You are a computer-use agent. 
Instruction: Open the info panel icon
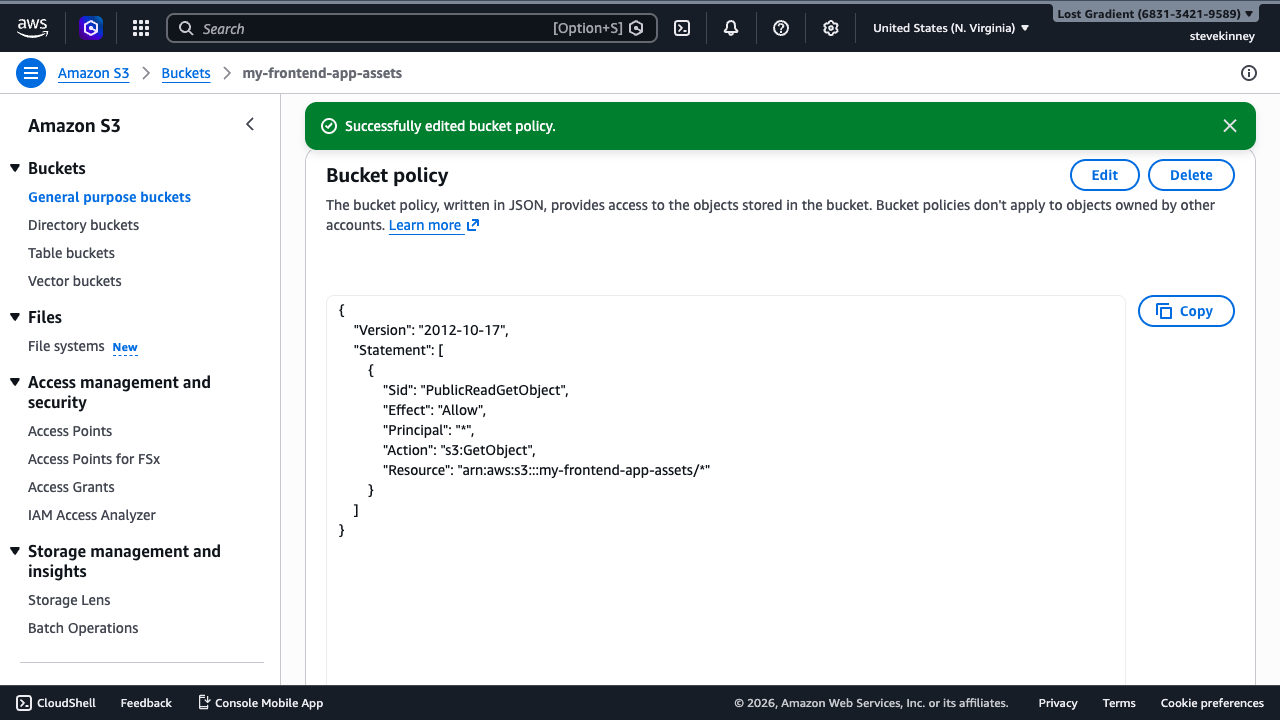1248,73
